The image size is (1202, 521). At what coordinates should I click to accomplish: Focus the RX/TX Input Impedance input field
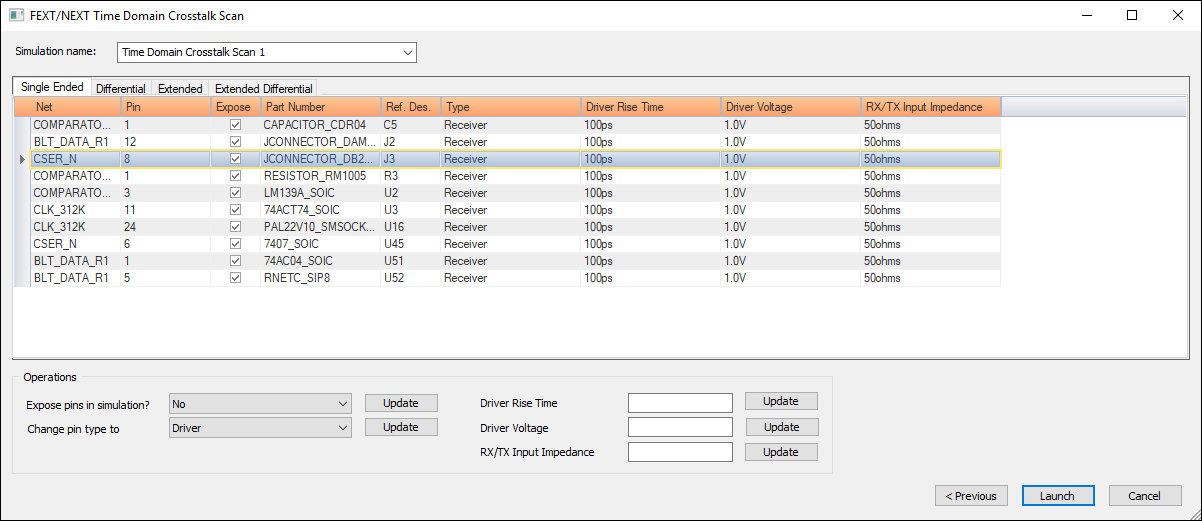[681, 453]
